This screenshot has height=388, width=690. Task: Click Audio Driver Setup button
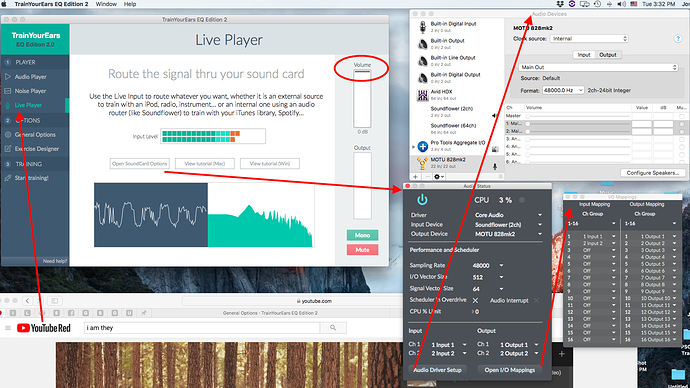(437, 370)
